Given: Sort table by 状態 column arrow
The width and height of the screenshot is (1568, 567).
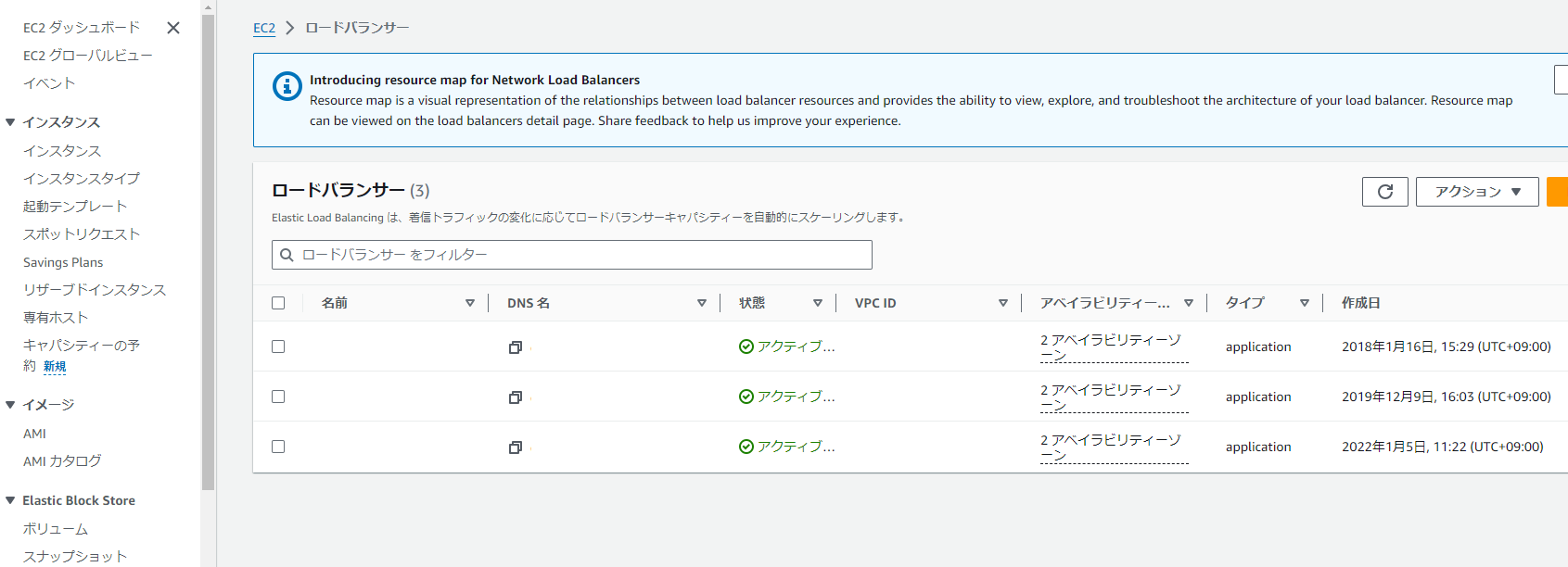Looking at the screenshot, I should pyautogui.click(x=818, y=303).
